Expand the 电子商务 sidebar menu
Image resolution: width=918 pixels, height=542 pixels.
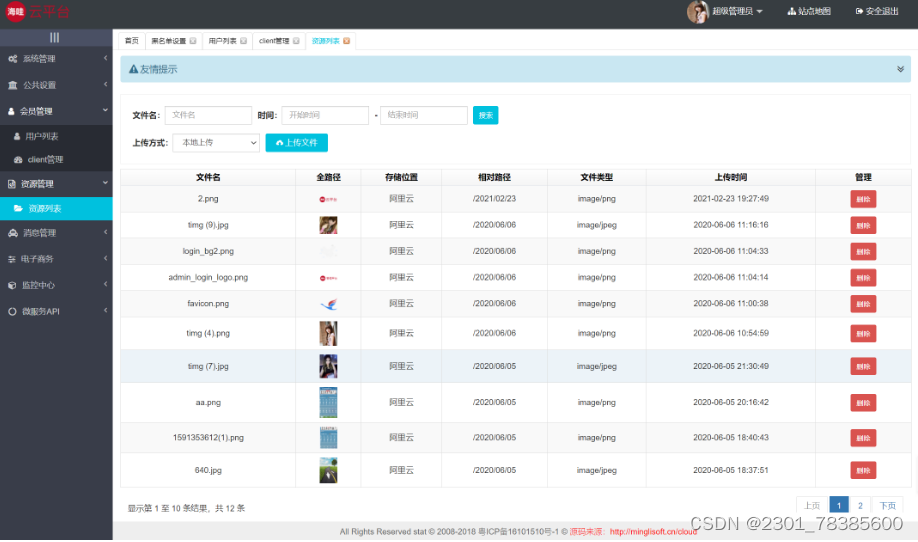point(56,259)
